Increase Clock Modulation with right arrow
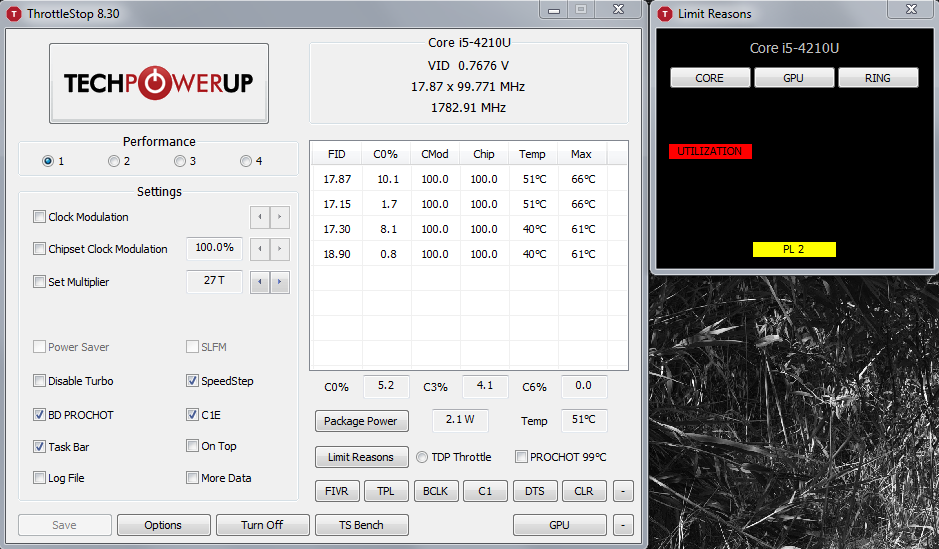This screenshot has width=939, height=549. pyautogui.click(x=280, y=217)
